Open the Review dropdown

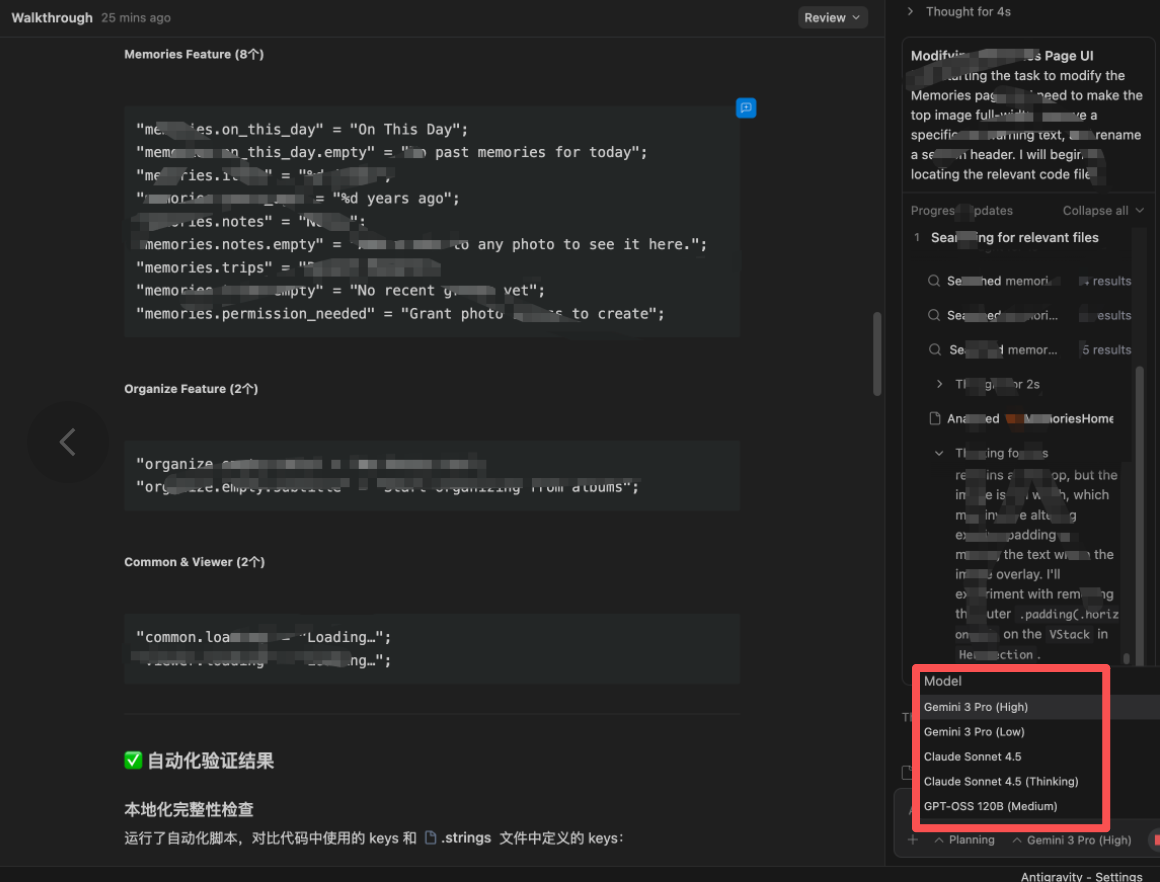tap(832, 18)
